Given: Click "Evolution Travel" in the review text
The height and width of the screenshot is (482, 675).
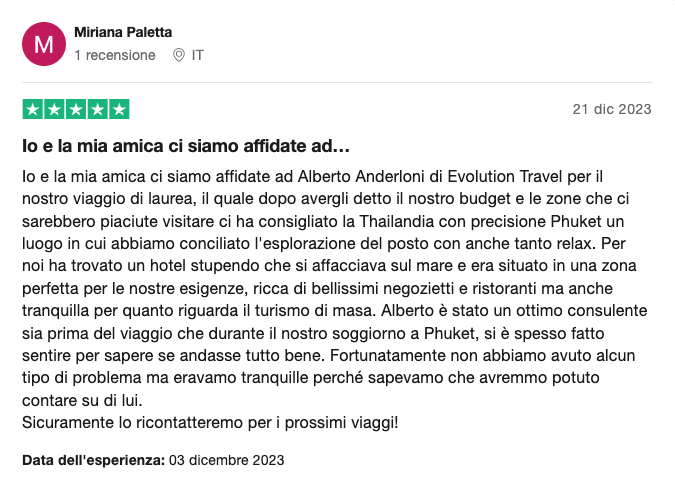Looking at the screenshot, I should [505, 176].
